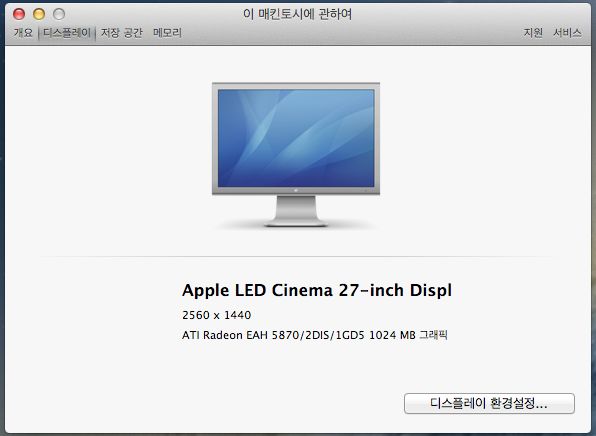Click the Apple LED Cinema 27-inch display name
The height and width of the screenshot is (436, 596).
tap(317, 290)
